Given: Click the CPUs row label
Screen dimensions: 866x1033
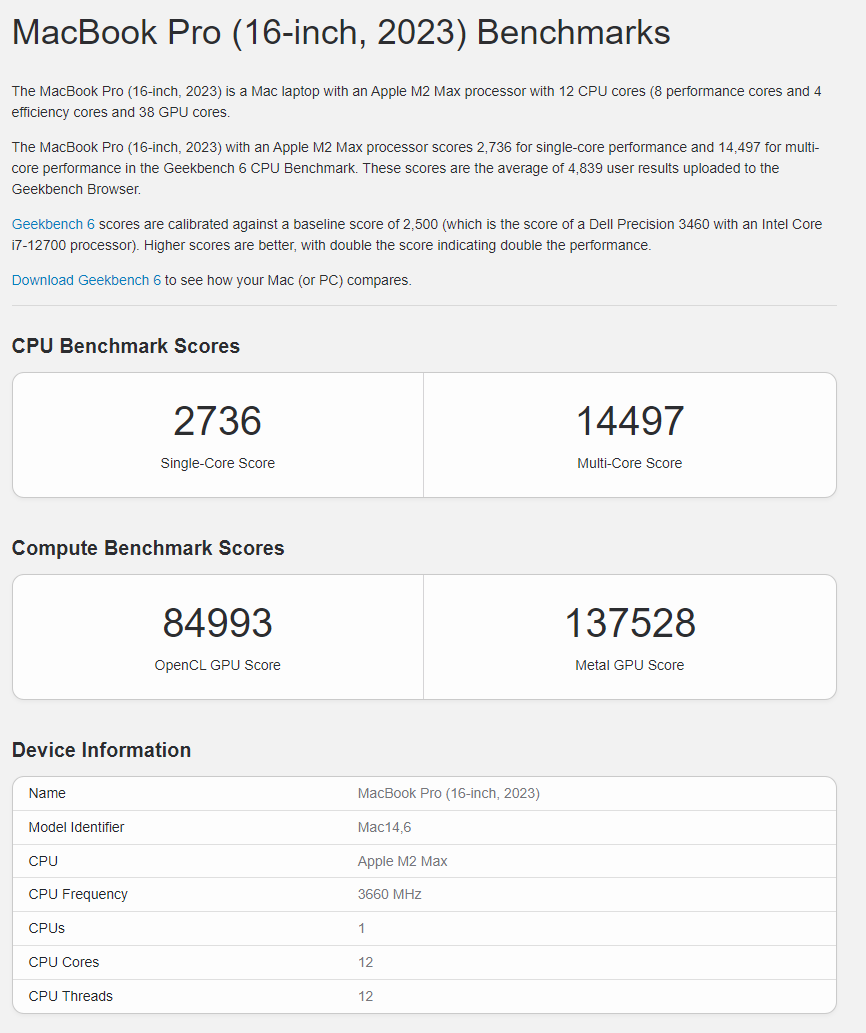Looking at the screenshot, I should tap(47, 928).
